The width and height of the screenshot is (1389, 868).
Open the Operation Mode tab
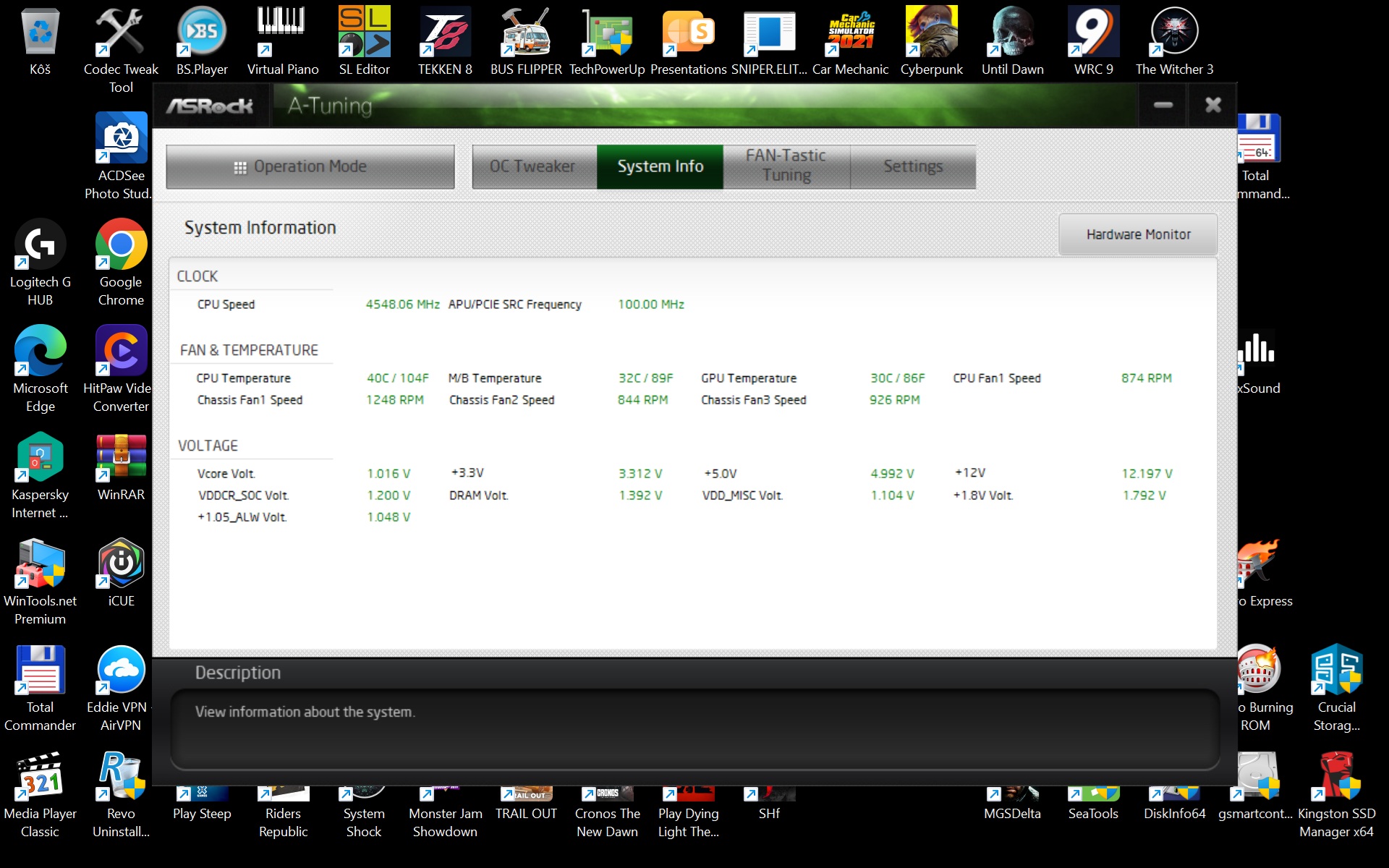[x=310, y=166]
